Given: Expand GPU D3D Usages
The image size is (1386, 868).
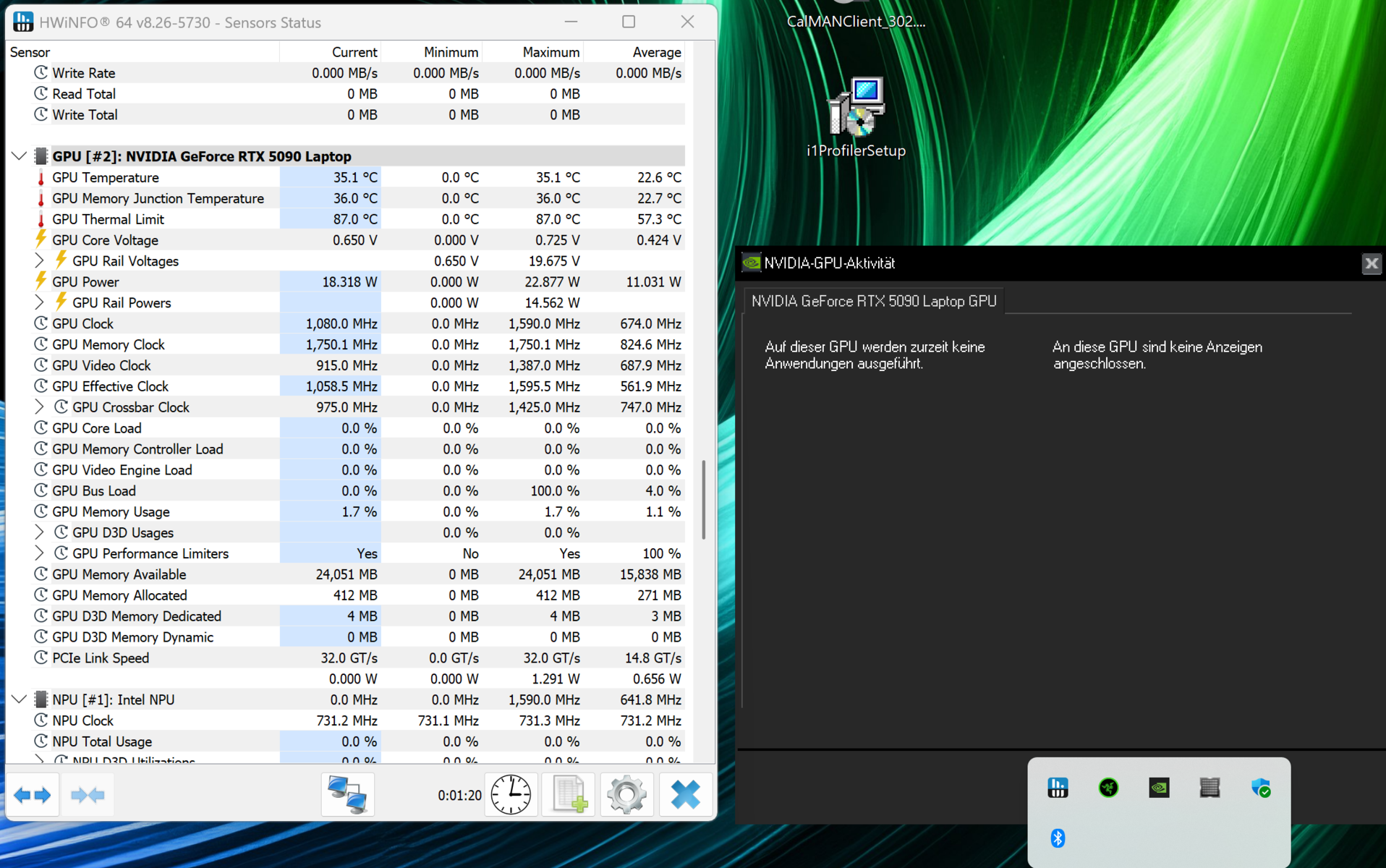Looking at the screenshot, I should coord(39,532).
